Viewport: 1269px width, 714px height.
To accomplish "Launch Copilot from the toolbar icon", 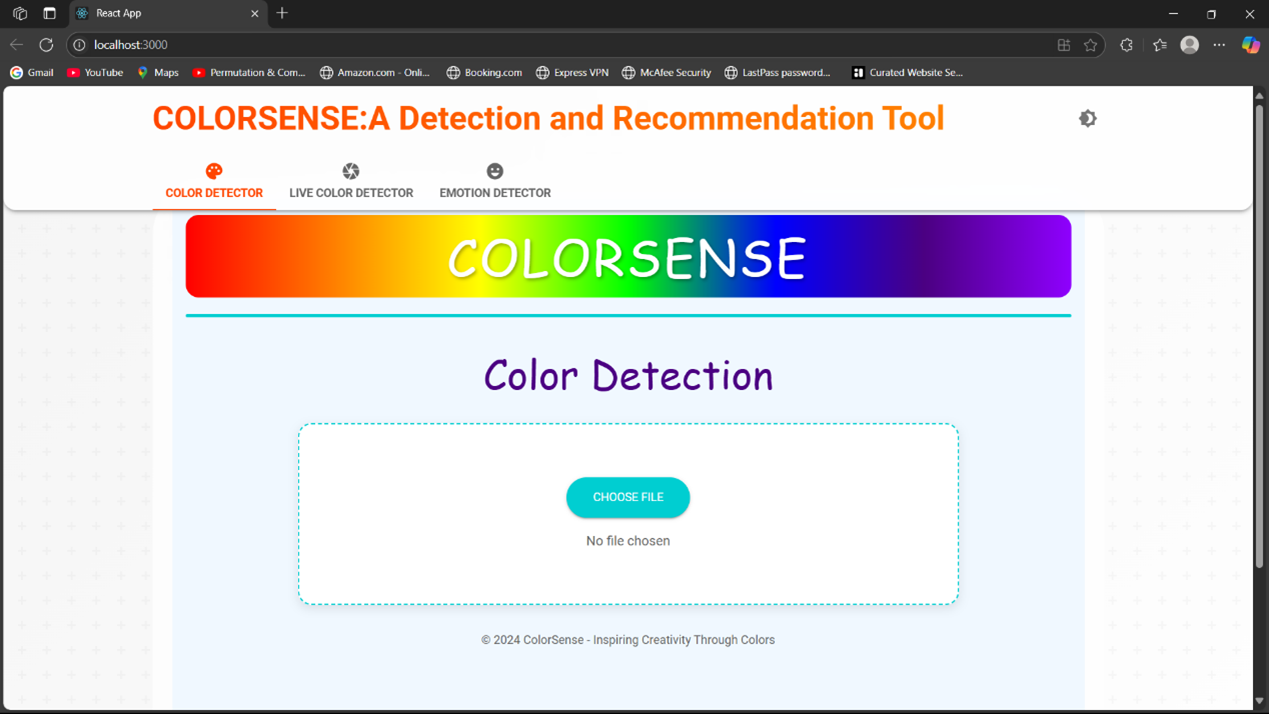I will 1250,45.
